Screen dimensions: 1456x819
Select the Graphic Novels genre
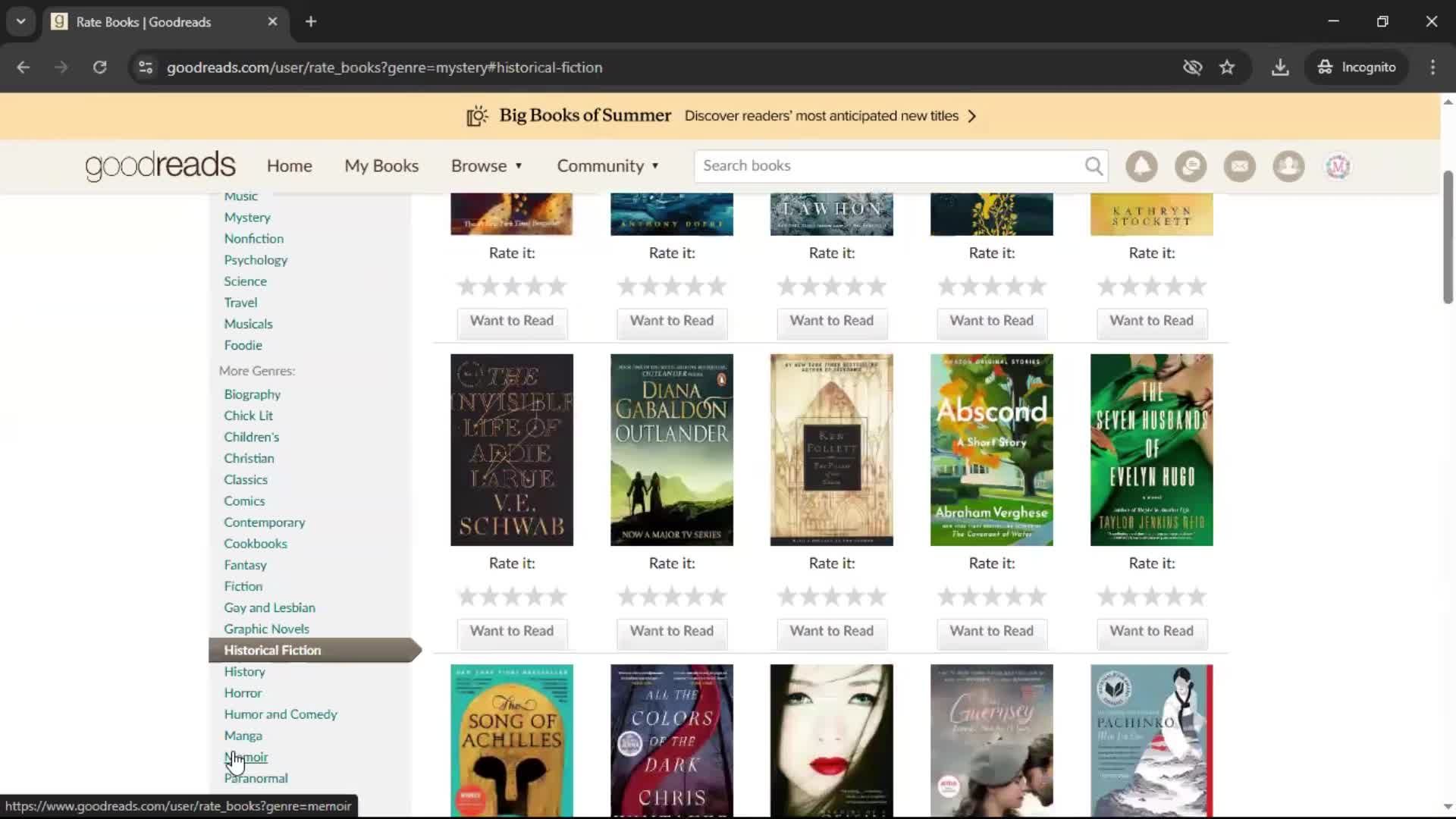(266, 629)
